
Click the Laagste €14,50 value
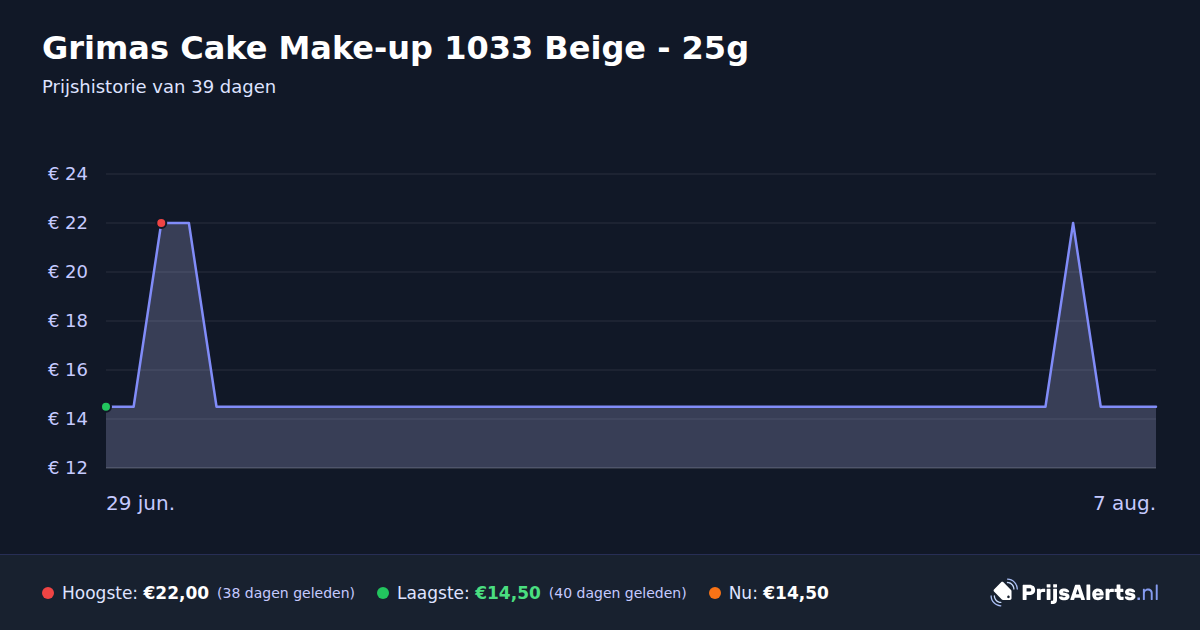[x=508, y=593]
